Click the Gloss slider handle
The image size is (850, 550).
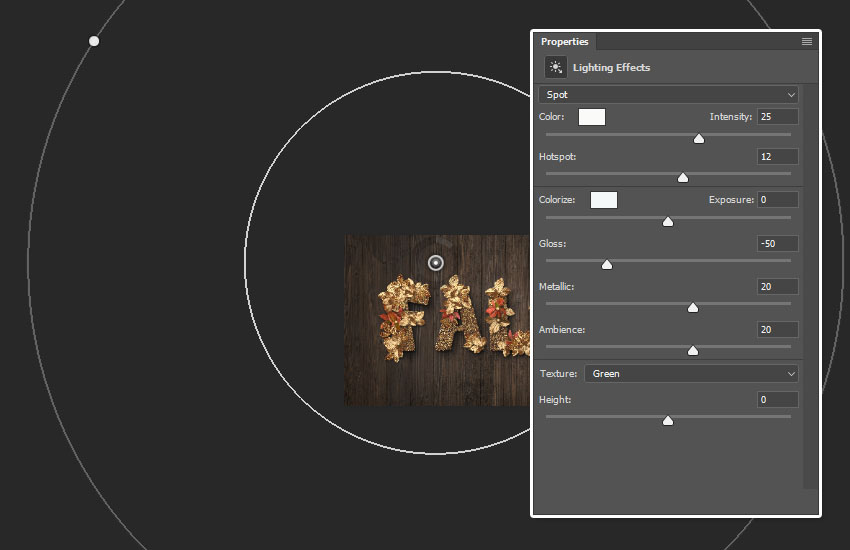click(607, 264)
